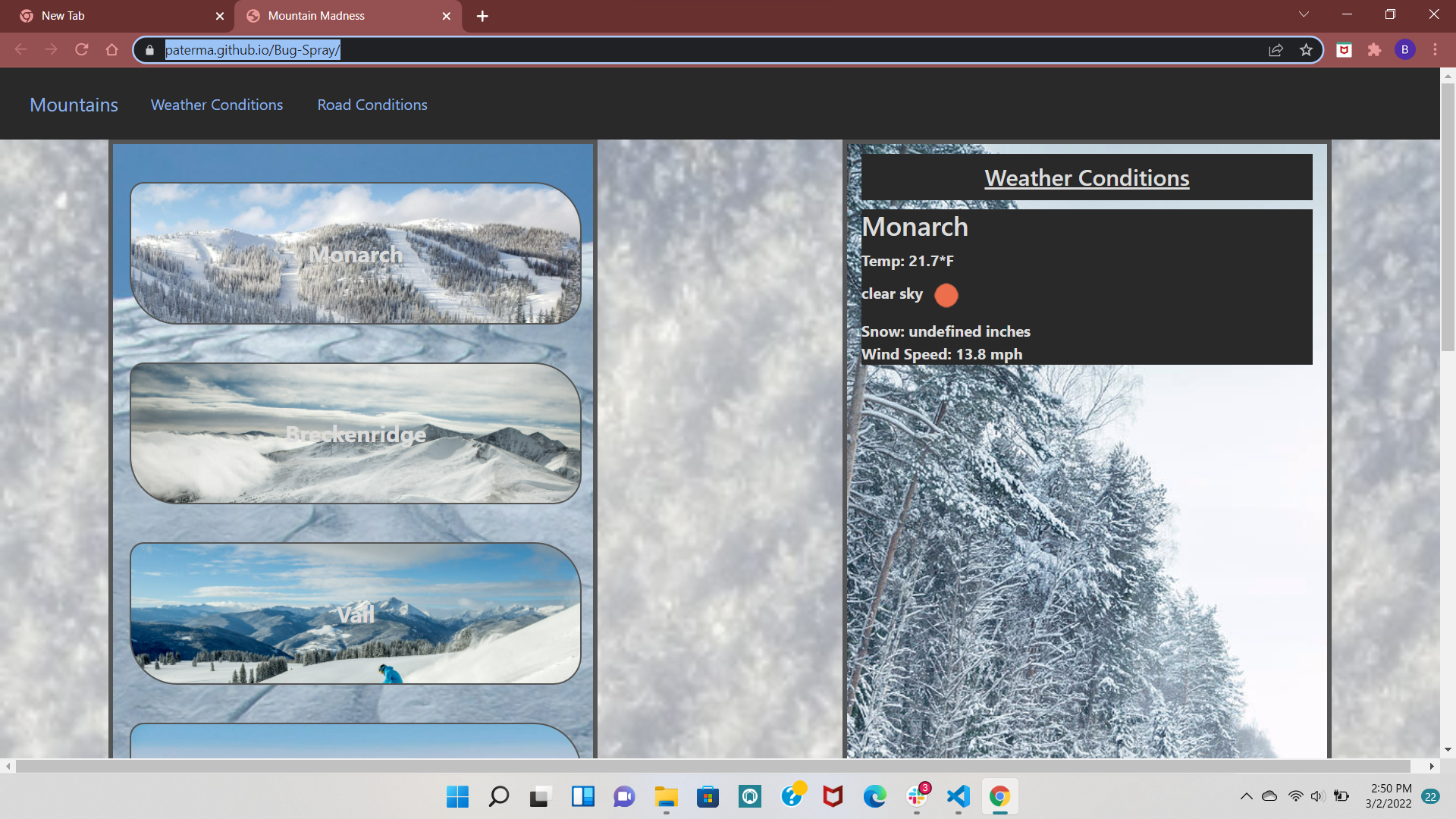Open the Chrome three-dot menu
Screen dimensions: 1456x819
click(1435, 50)
